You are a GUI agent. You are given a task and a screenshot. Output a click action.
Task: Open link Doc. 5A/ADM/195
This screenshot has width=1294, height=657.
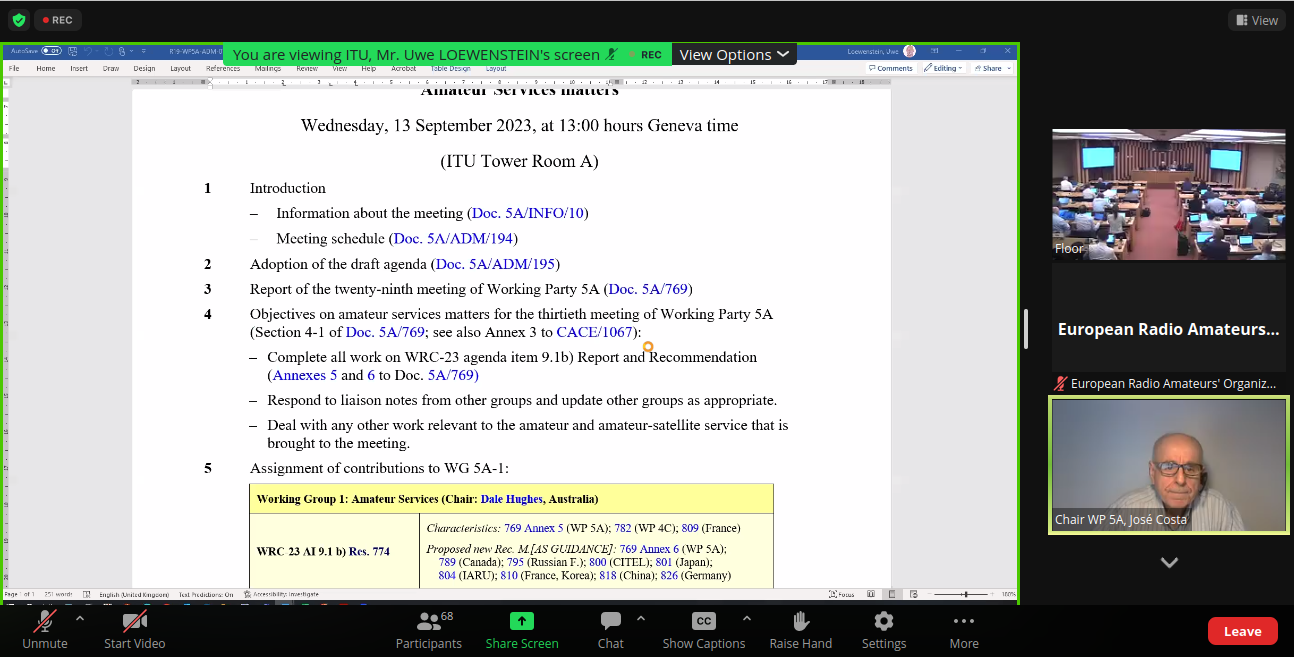coord(496,264)
